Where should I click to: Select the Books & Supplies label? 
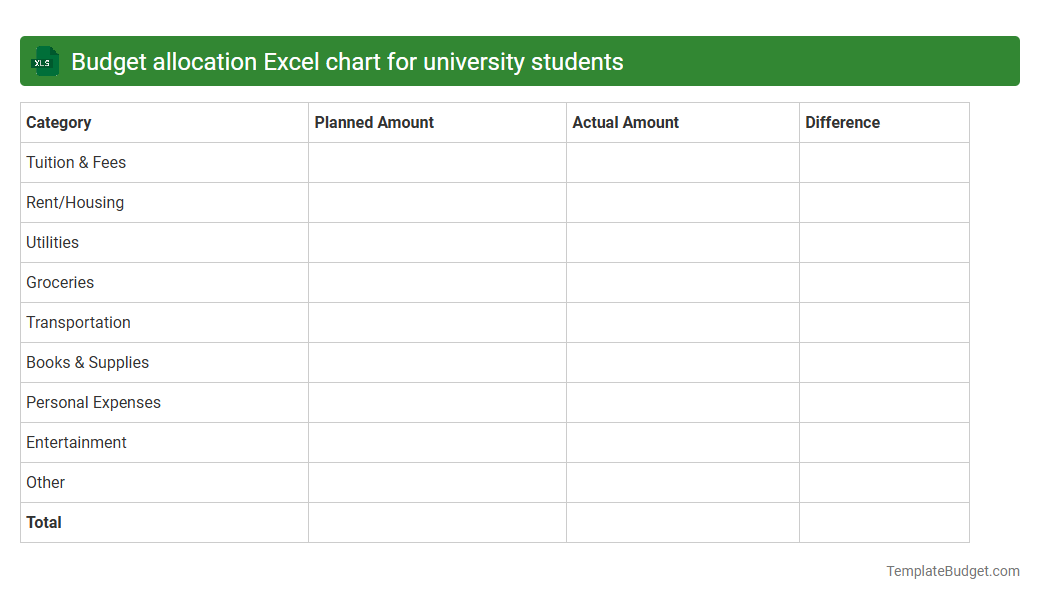tap(87, 362)
